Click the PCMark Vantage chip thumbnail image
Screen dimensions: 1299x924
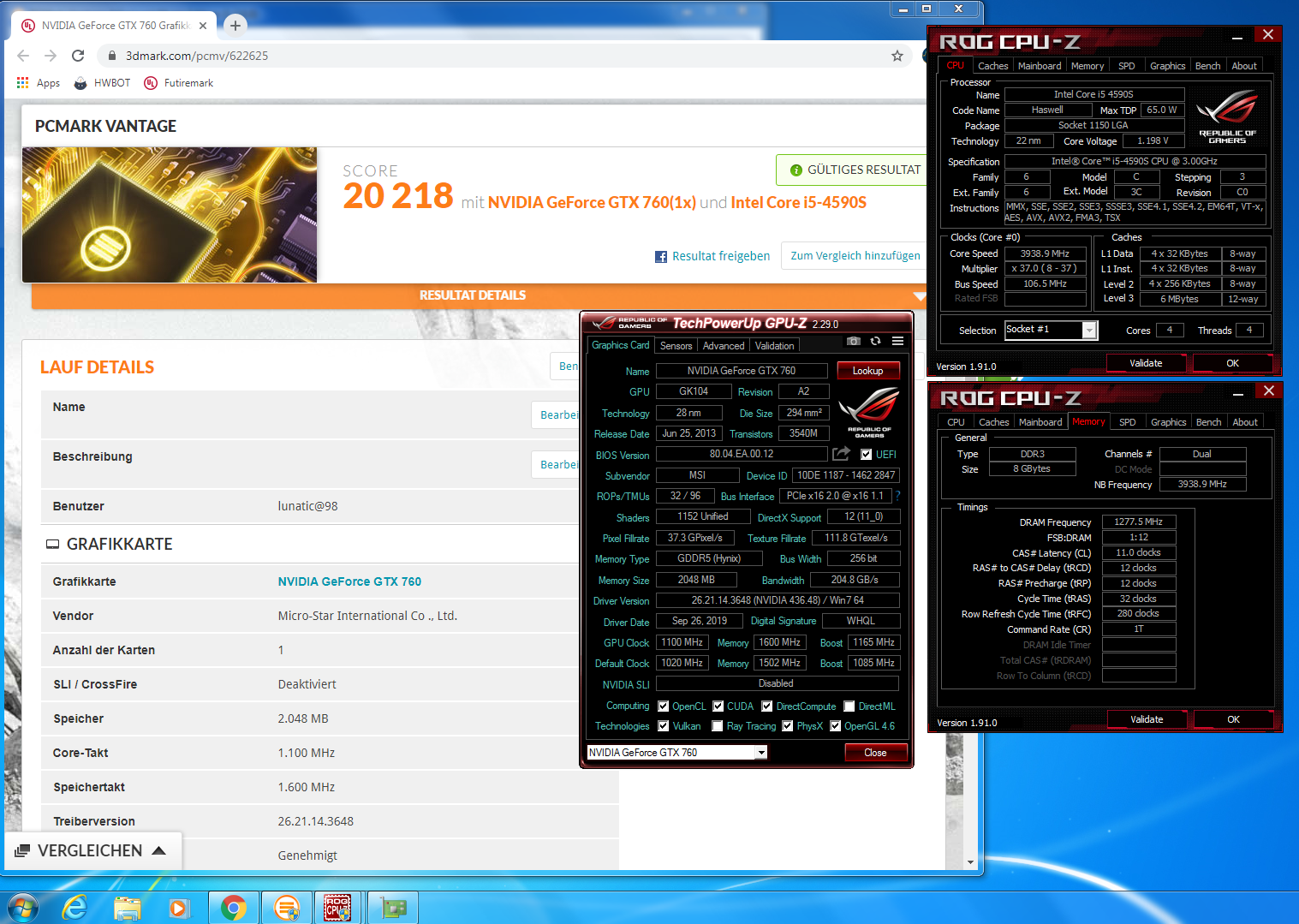(x=170, y=215)
